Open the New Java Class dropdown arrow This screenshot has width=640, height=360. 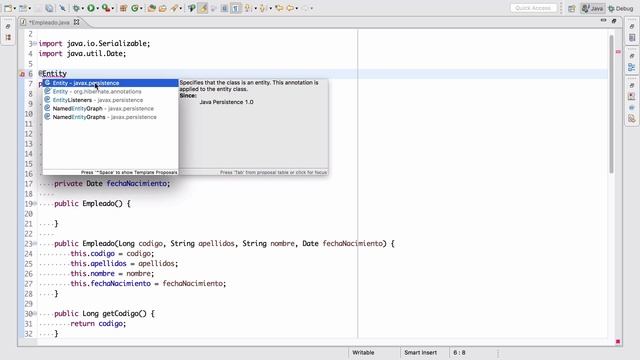click(141, 8)
